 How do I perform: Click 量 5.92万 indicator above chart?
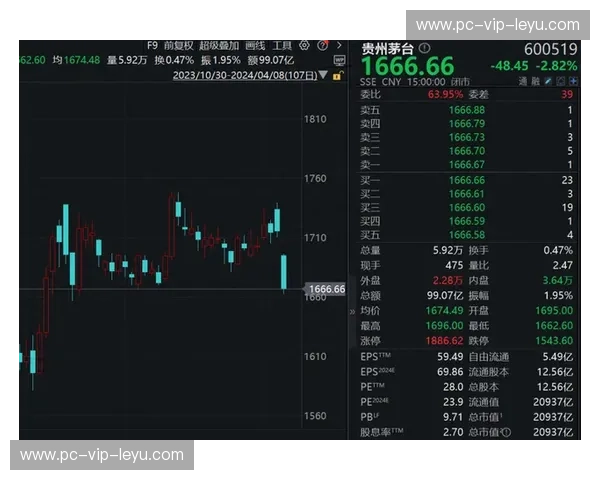(x=127, y=60)
